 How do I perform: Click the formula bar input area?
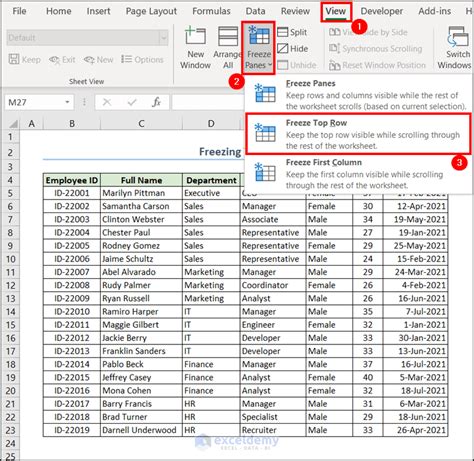point(208,102)
